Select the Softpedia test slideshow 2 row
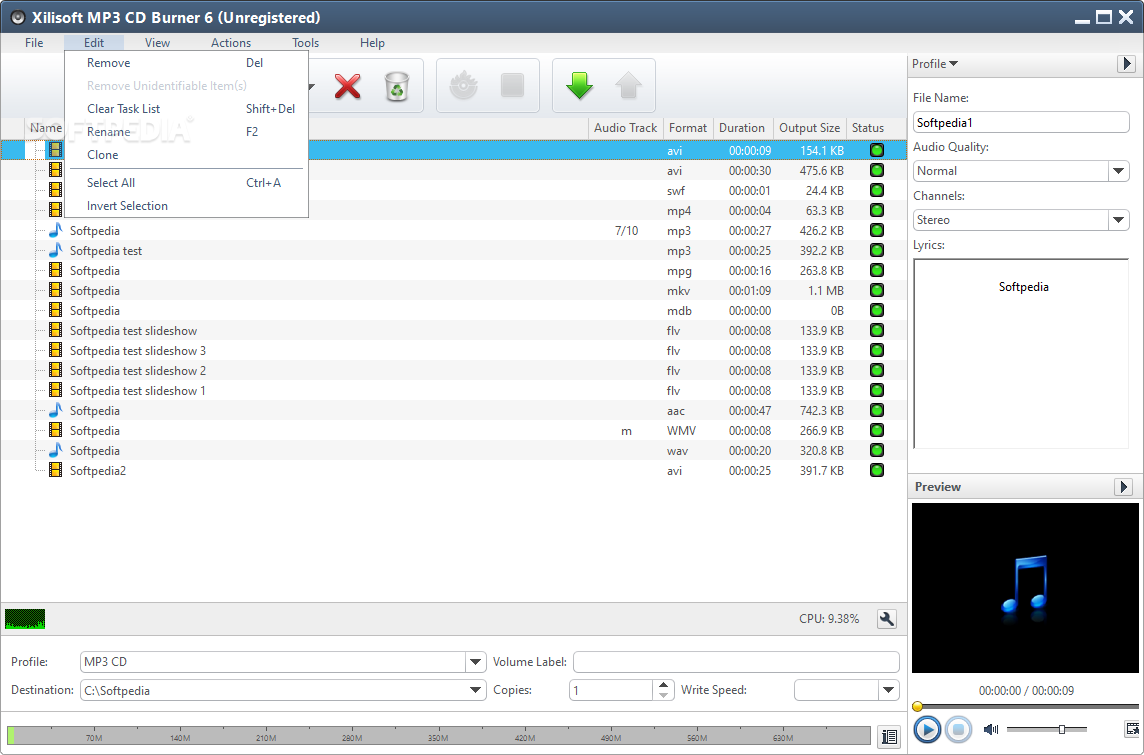 click(x=453, y=371)
